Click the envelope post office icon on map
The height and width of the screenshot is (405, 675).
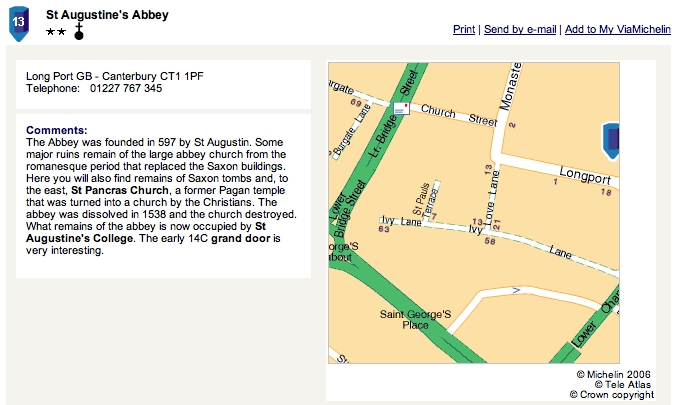pyautogui.click(x=401, y=108)
